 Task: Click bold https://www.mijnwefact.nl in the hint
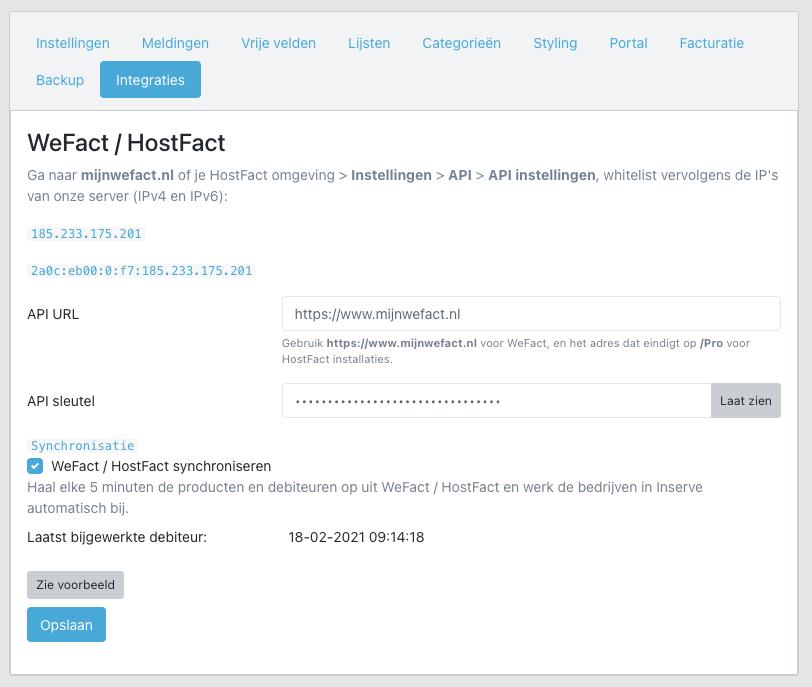pyautogui.click(x=401, y=343)
